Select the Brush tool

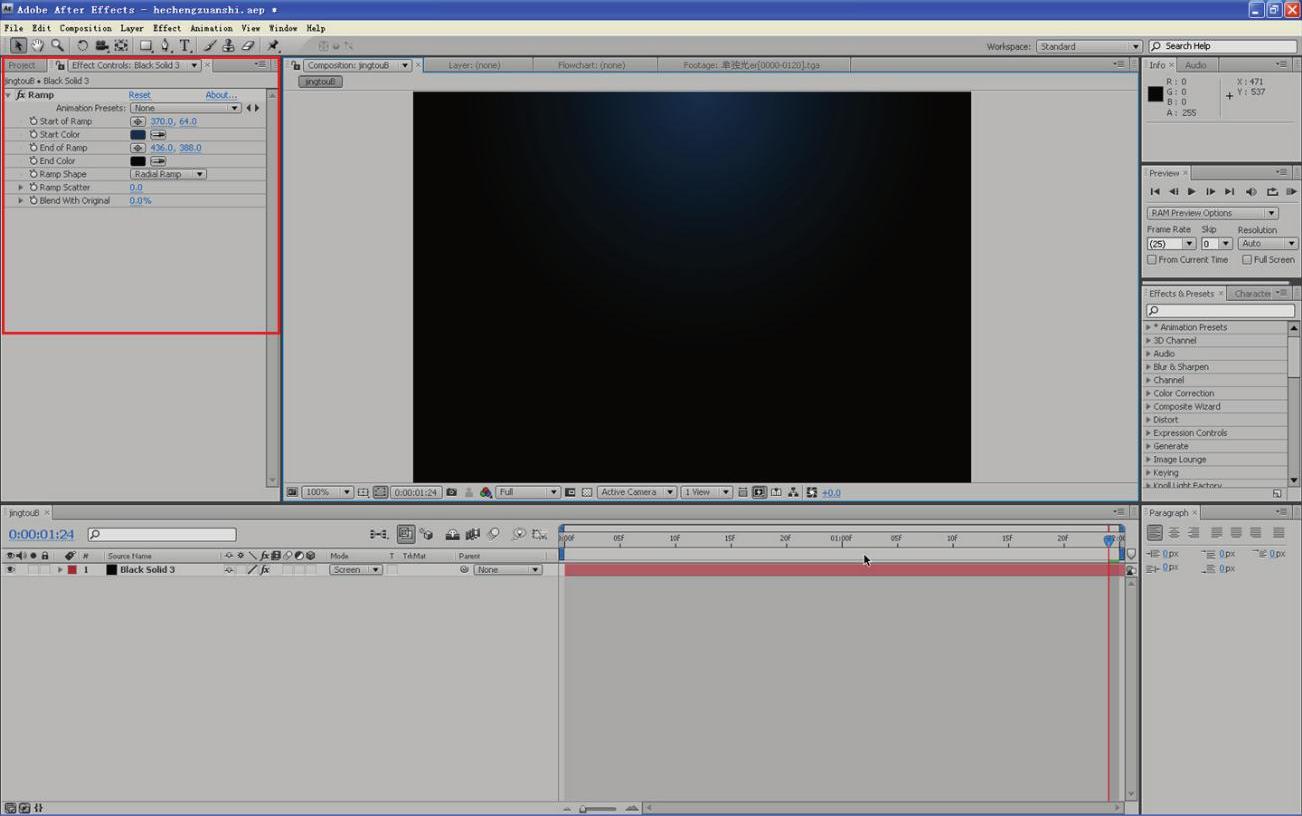210,45
